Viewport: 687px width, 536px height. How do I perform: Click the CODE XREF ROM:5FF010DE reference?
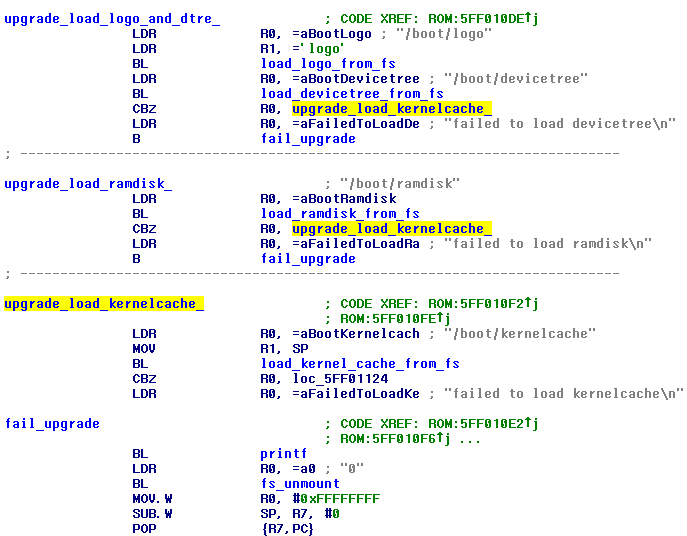(439, 19)
